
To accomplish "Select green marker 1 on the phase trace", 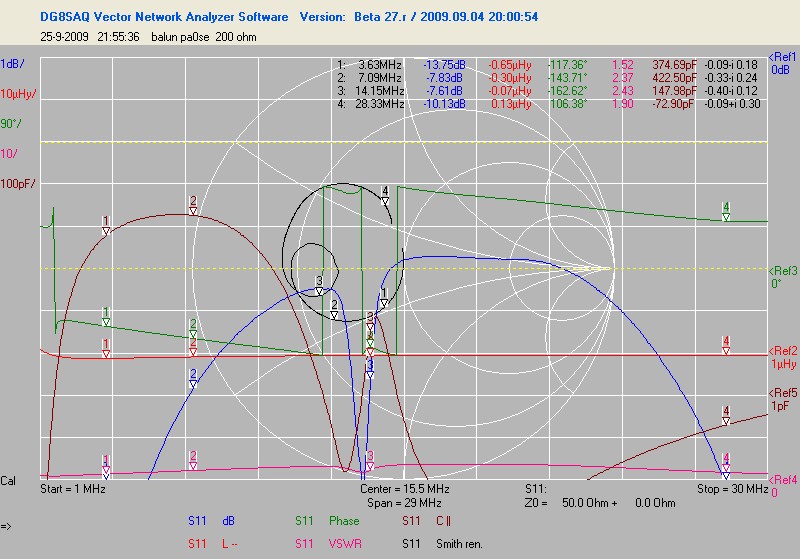I will coord(106,316).
